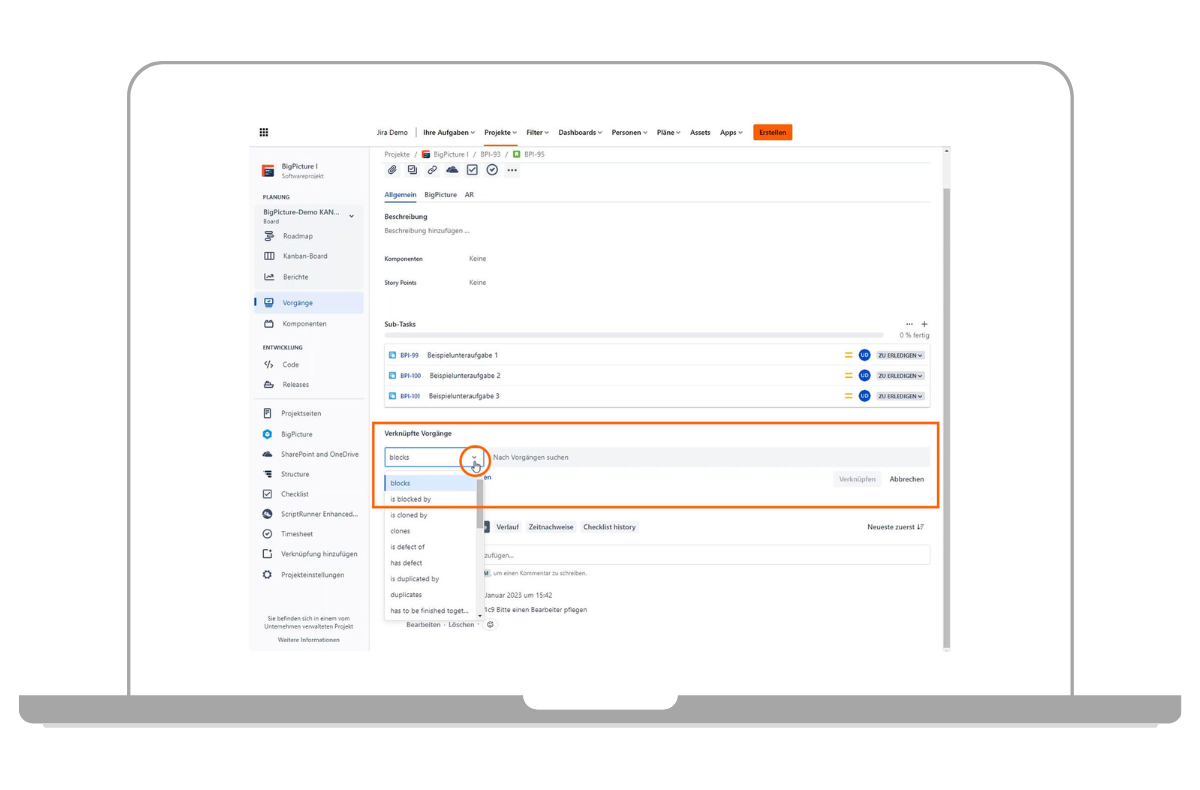Screen dimensions: 1200x790
Task: Switch to the BigPicture tab
Action: 440,195
